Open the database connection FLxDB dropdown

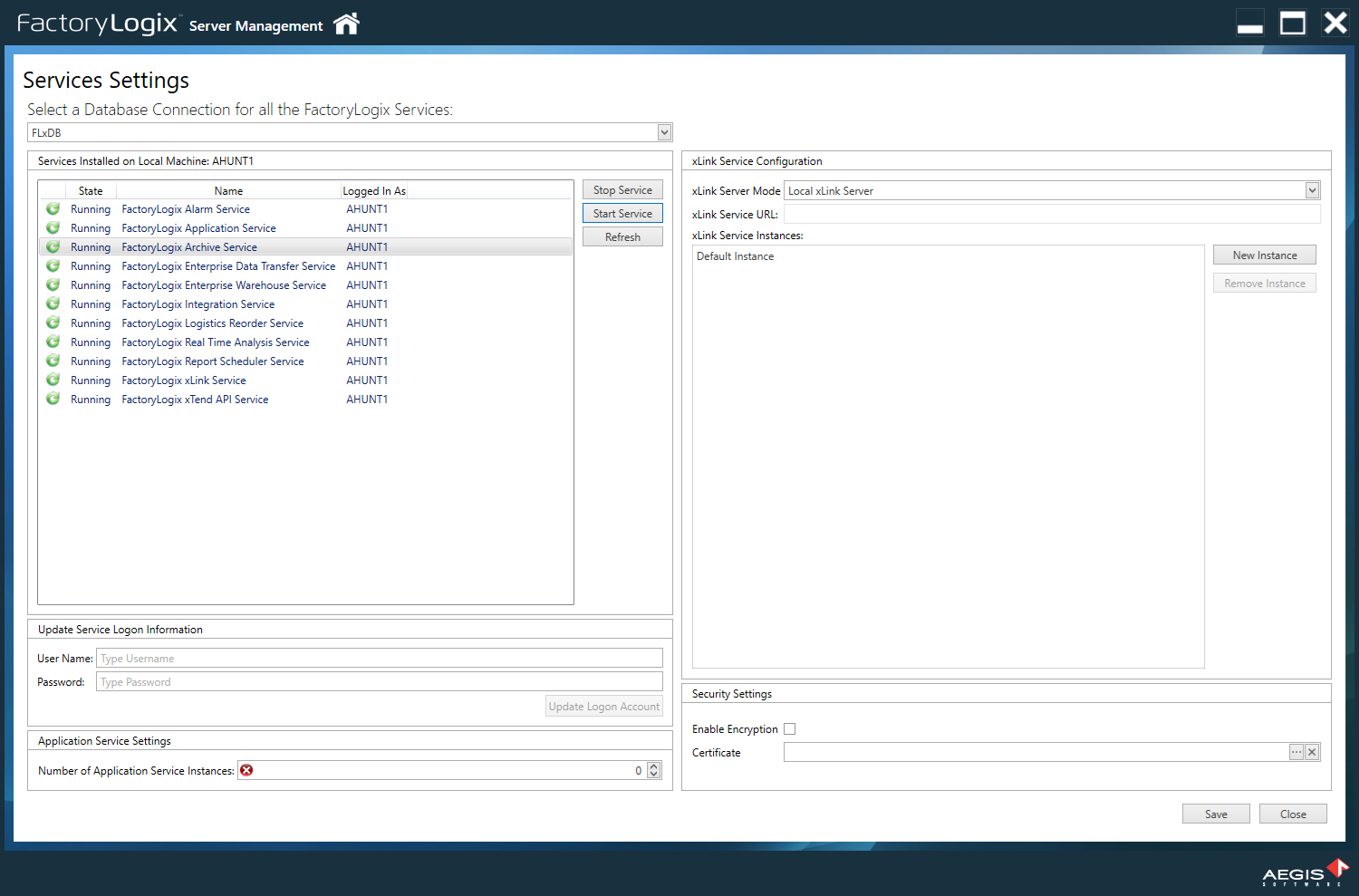tap(664, 132)
